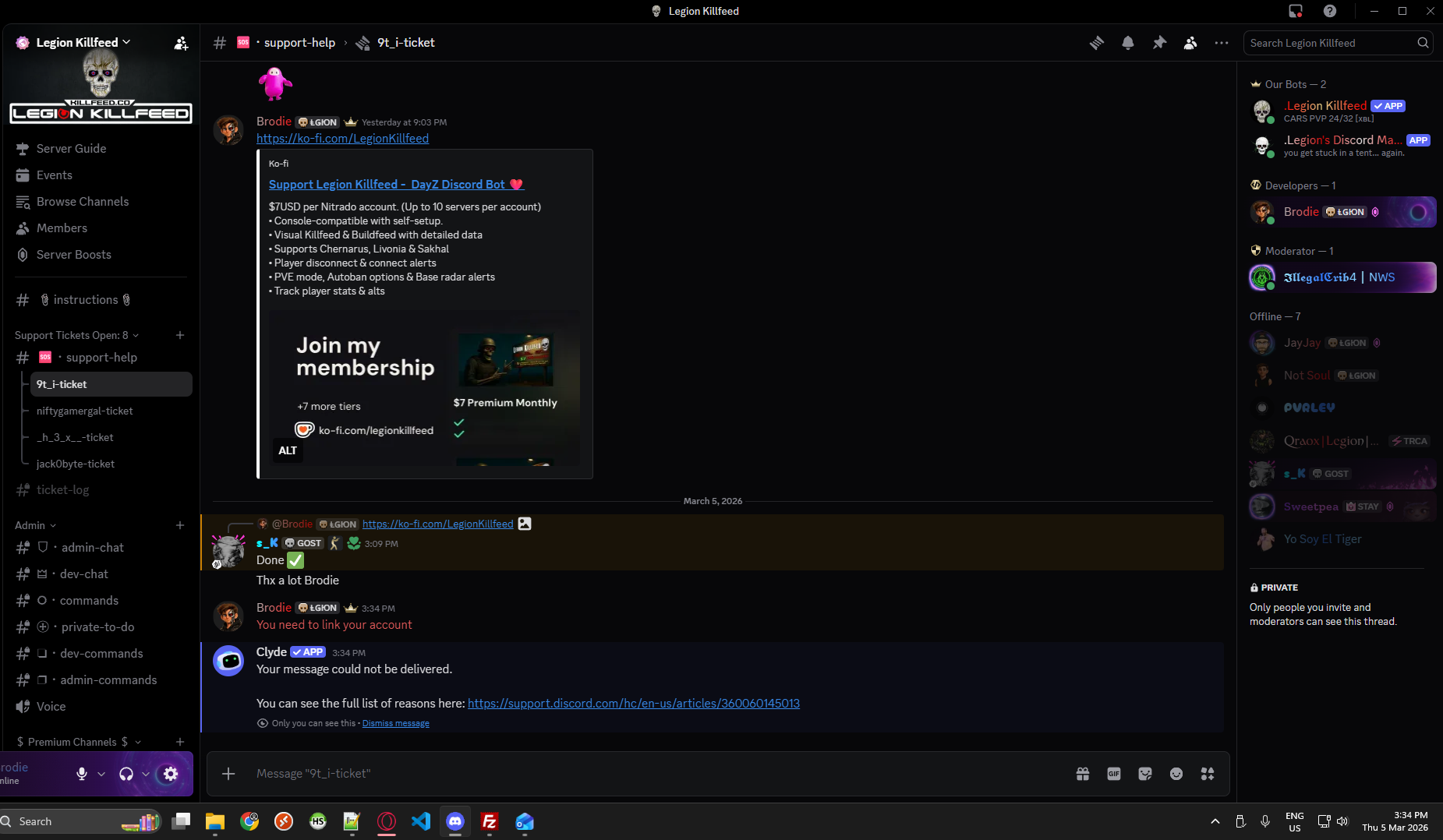Click the ALT badge on embed image
The width and height of the screenshot is (1443, 840).
[288, 450]
